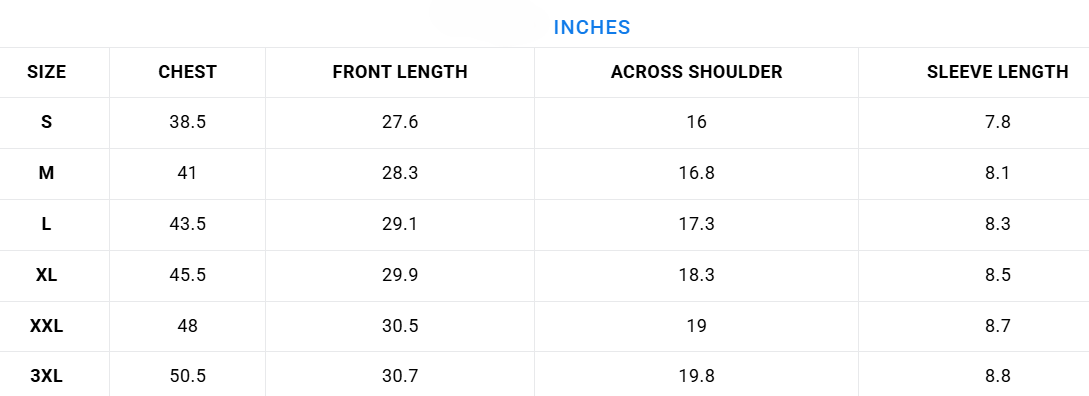This screenshot has height=396, width=1089.
Task: Click front length value 29.1
Action: [400, 224]
